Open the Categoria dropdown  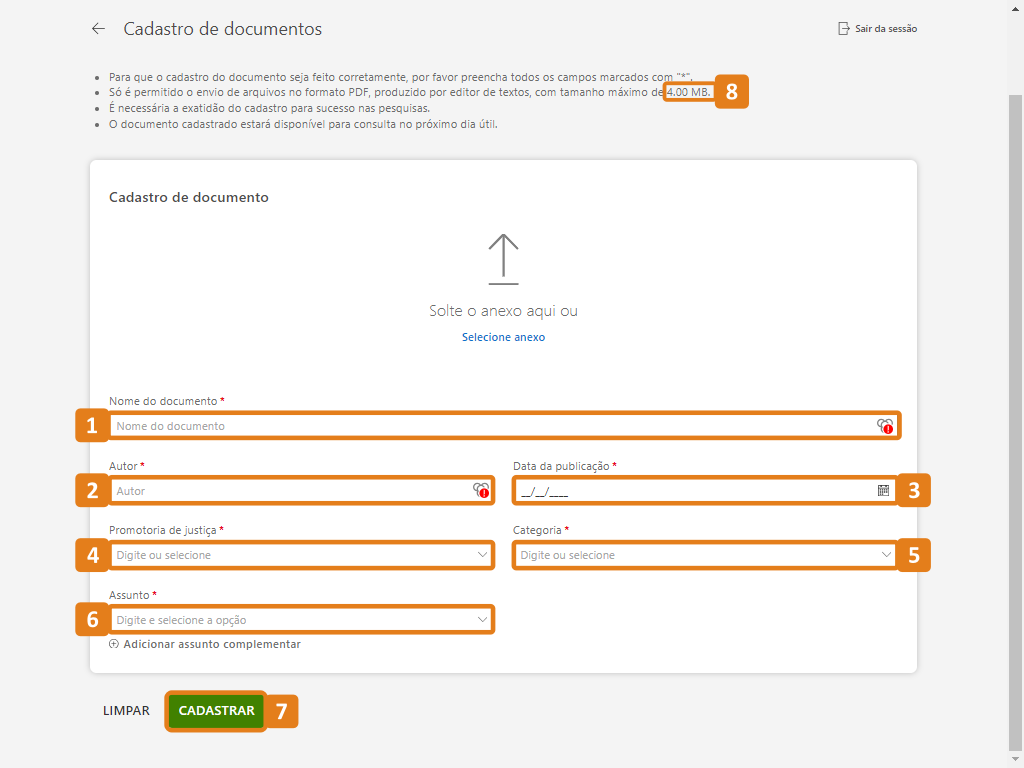coord(886,555)
